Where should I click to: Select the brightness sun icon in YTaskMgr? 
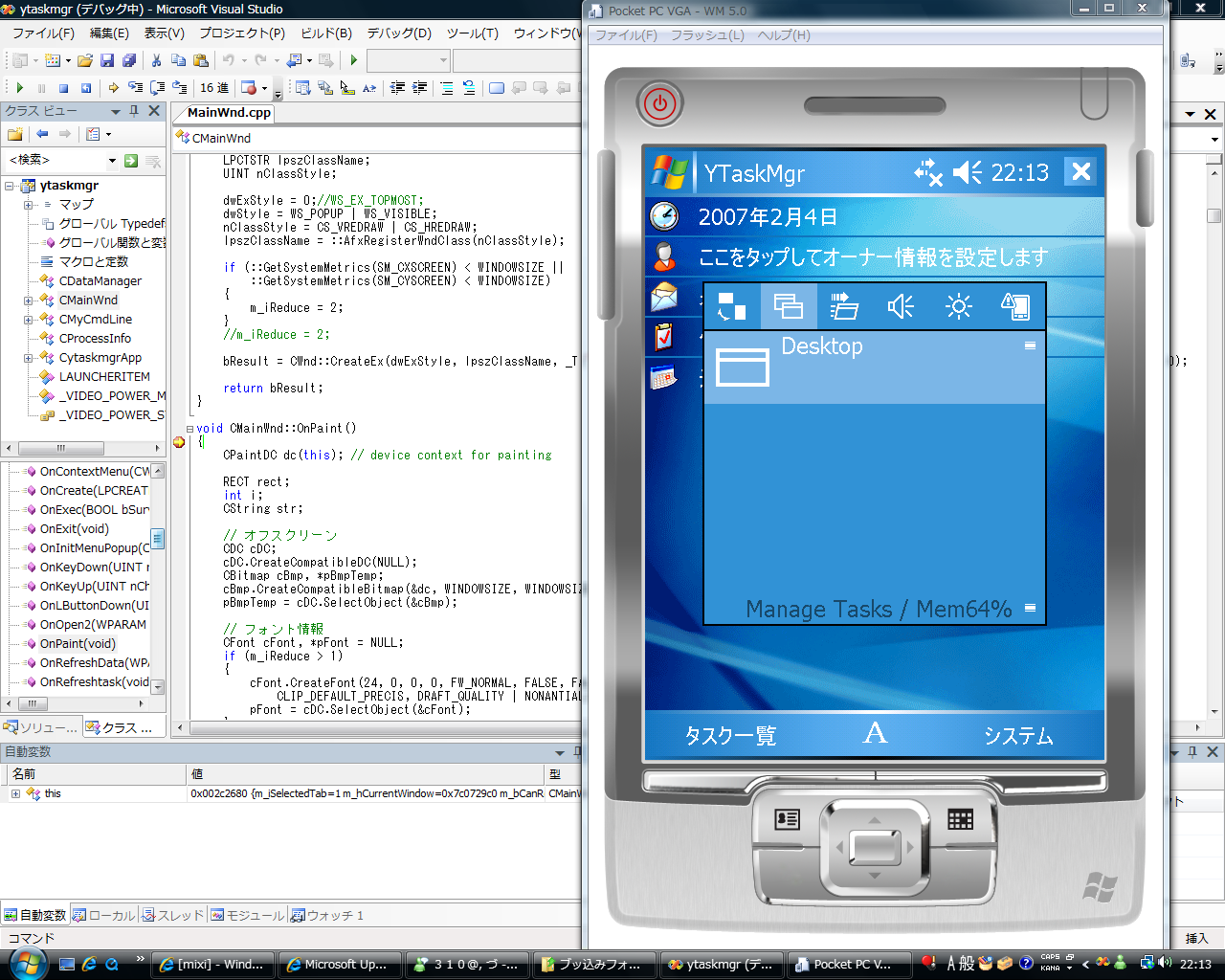pos(958,306)
